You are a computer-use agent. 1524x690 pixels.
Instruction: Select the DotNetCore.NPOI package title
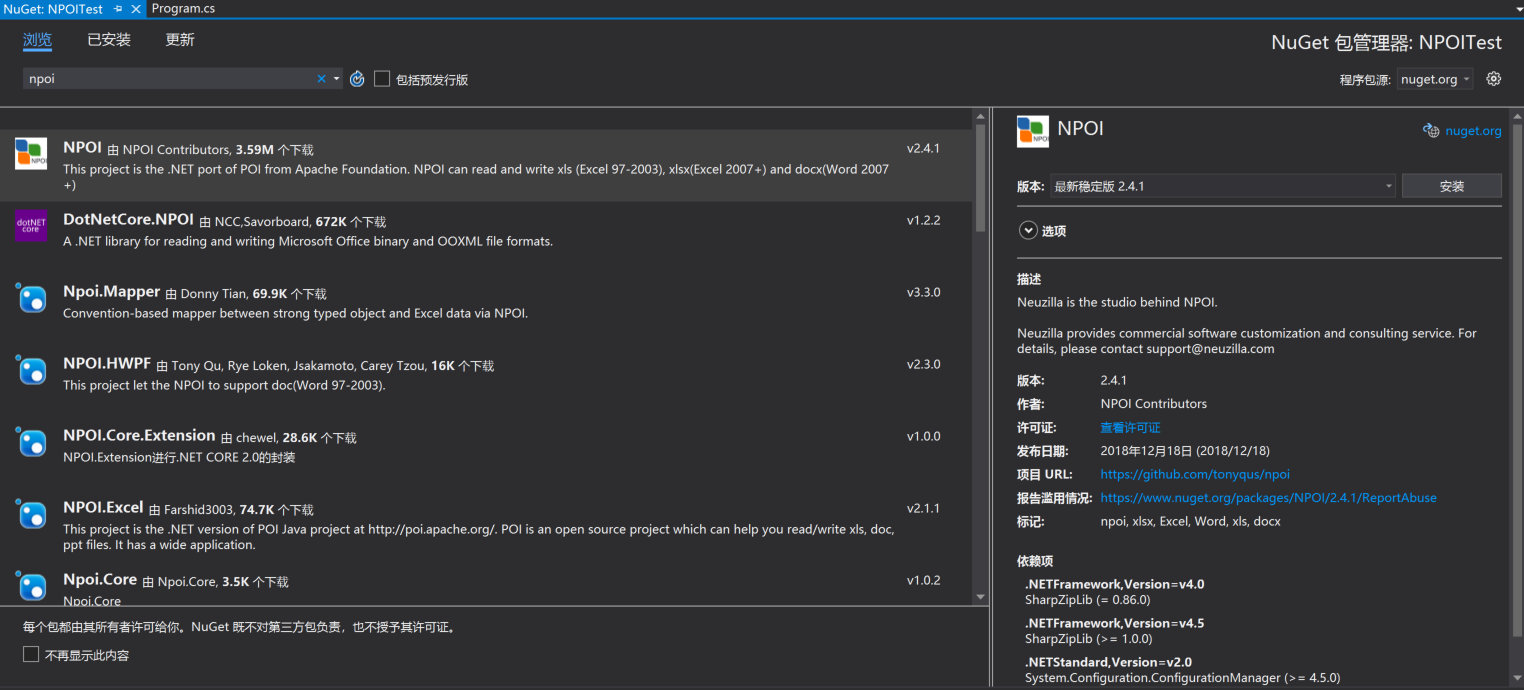point(128,219)
